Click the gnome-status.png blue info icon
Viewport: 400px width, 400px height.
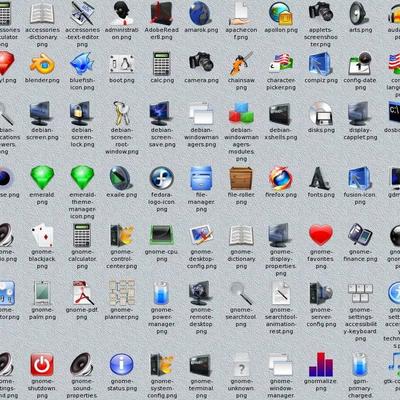tap(122, 365)
